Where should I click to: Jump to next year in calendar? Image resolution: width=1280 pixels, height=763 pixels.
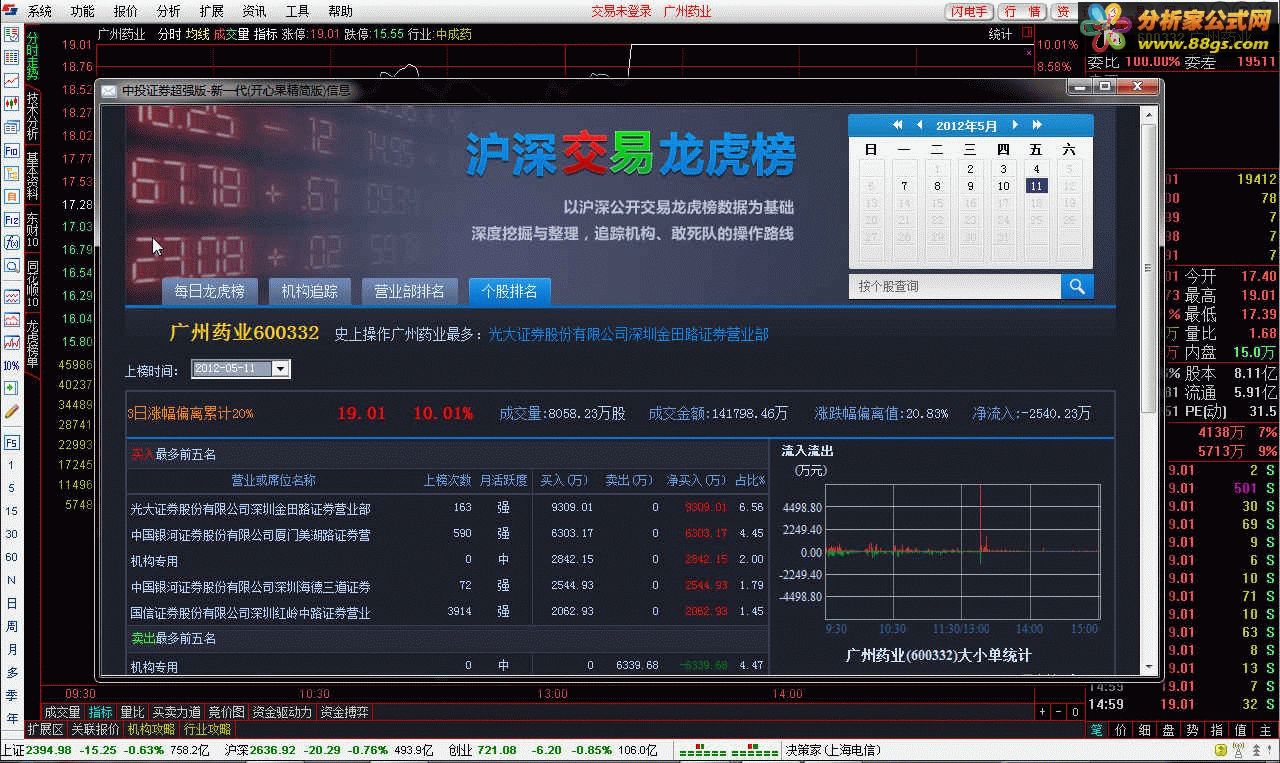1037,125
